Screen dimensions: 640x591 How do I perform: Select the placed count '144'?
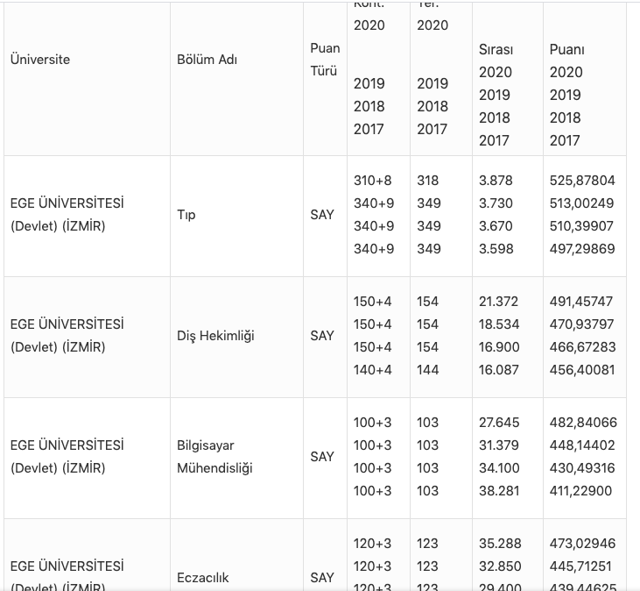click(428, 370)
